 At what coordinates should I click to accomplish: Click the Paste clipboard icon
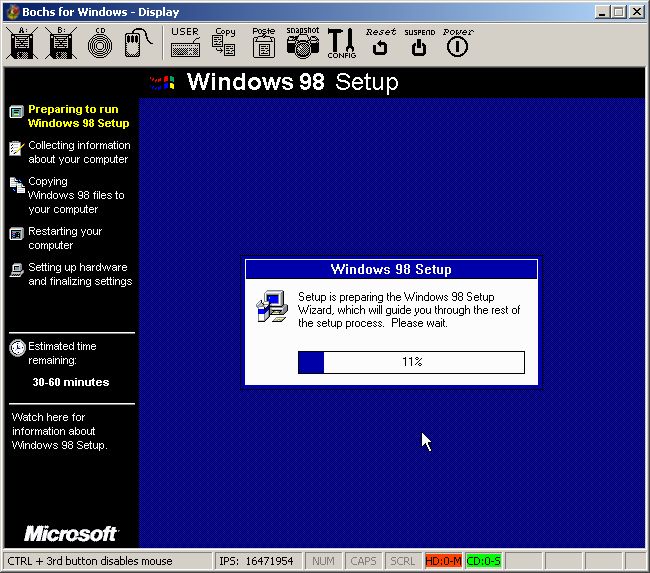pyautogui.click(x=264, y=42)
